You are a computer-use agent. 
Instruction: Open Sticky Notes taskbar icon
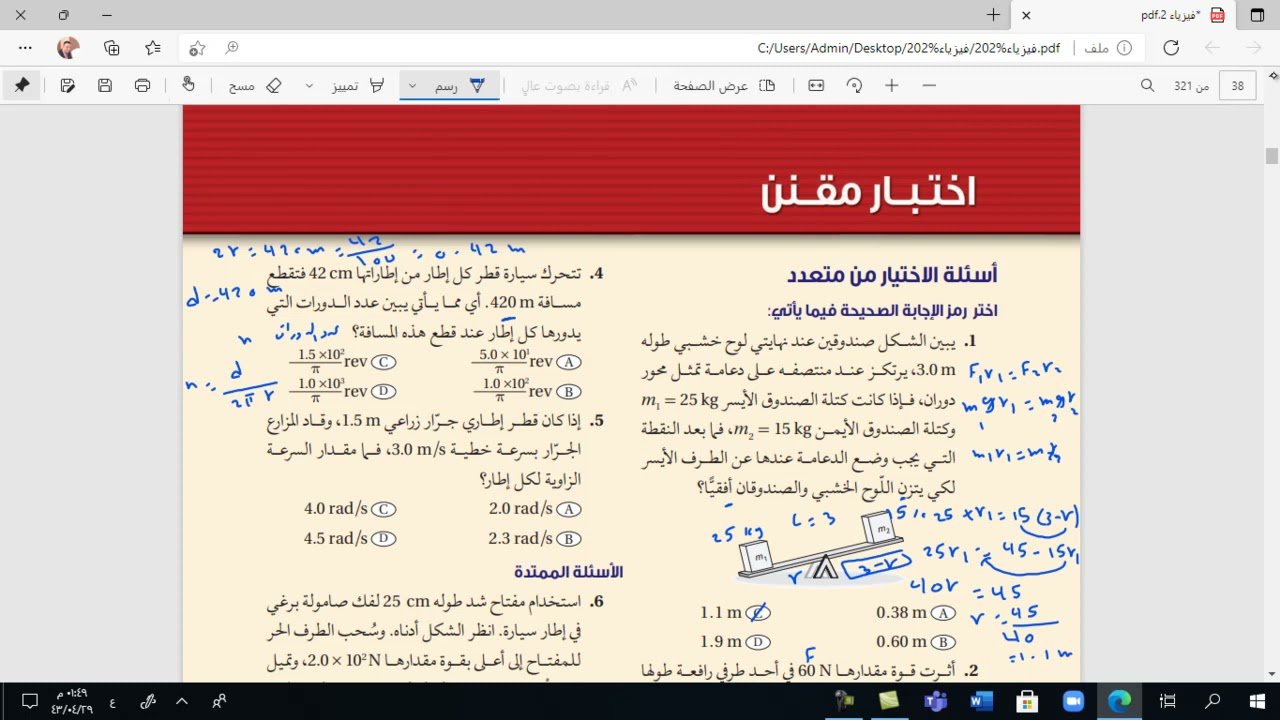[x=889, y=701]
